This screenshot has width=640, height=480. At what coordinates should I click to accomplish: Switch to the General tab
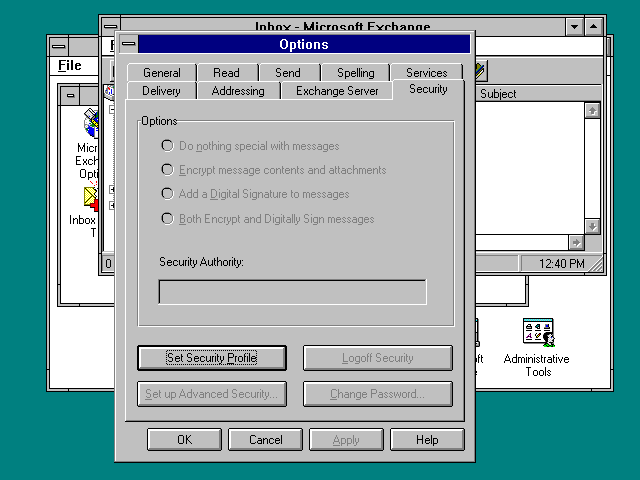coord(162,73)
